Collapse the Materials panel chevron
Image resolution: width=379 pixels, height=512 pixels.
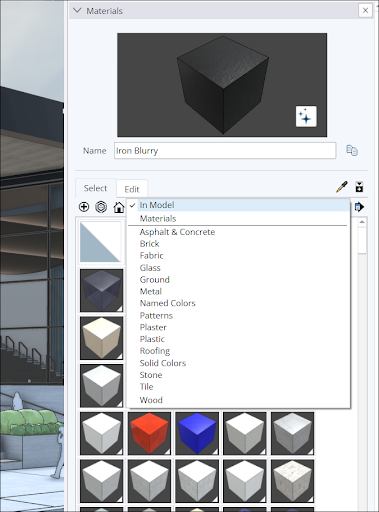[77, 10]
